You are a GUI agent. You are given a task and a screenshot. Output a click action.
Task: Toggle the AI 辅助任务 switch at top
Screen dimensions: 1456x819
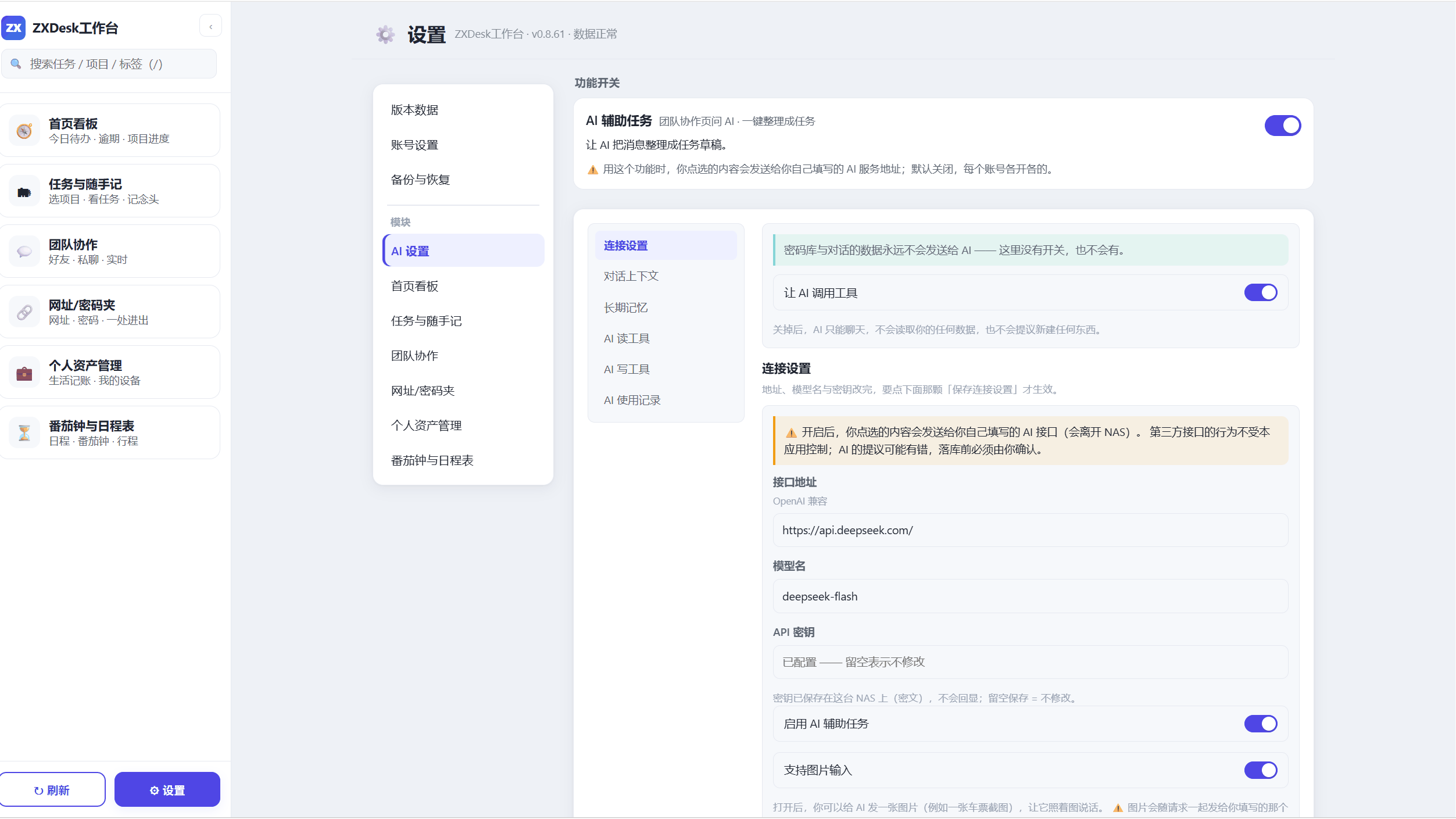pyautogui.click(x=1282, y=126)
